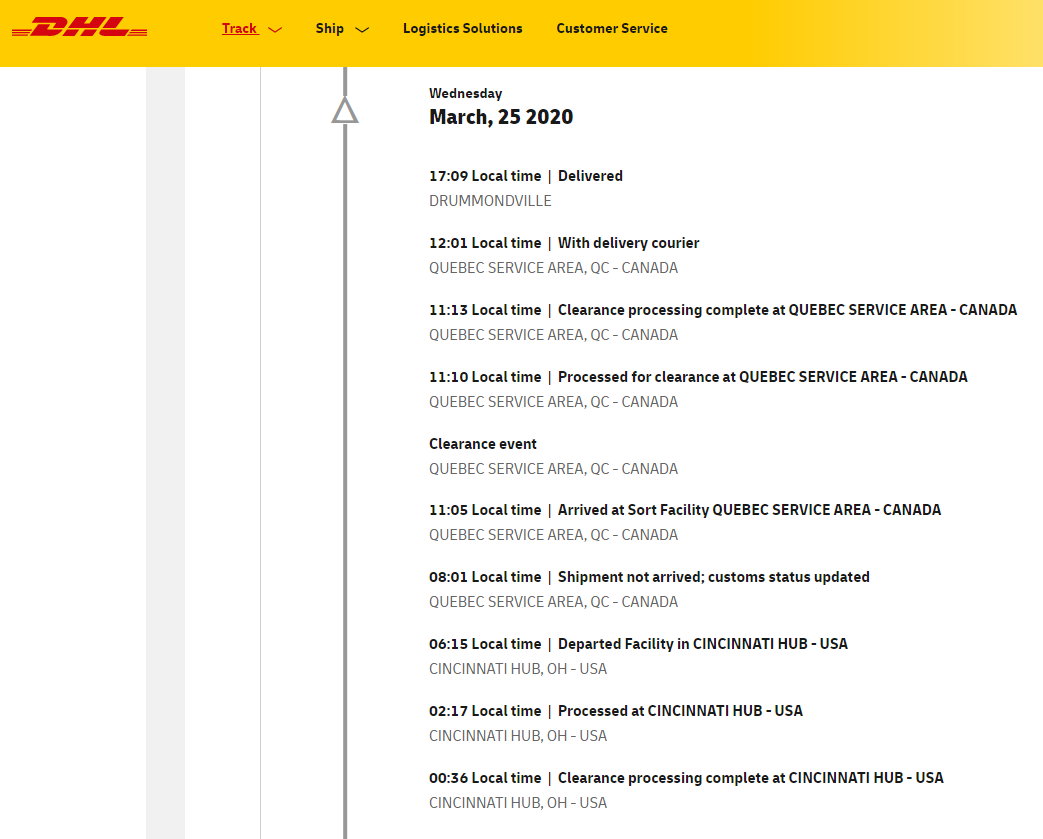Click the 02:17 Processed at CINCINNATI HUB entry

point(615,711)
